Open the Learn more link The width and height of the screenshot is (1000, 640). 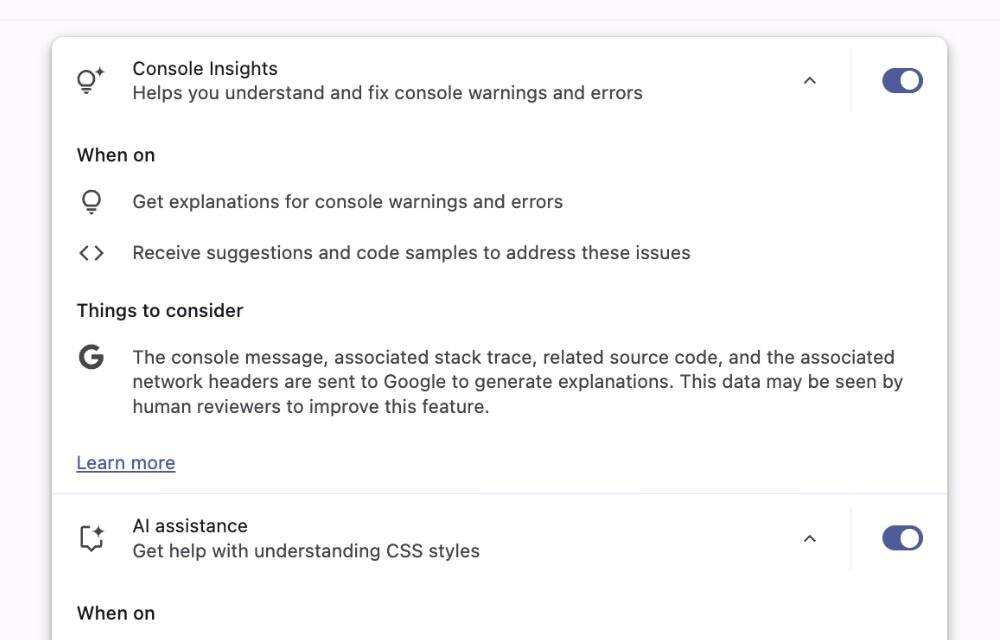126,463
